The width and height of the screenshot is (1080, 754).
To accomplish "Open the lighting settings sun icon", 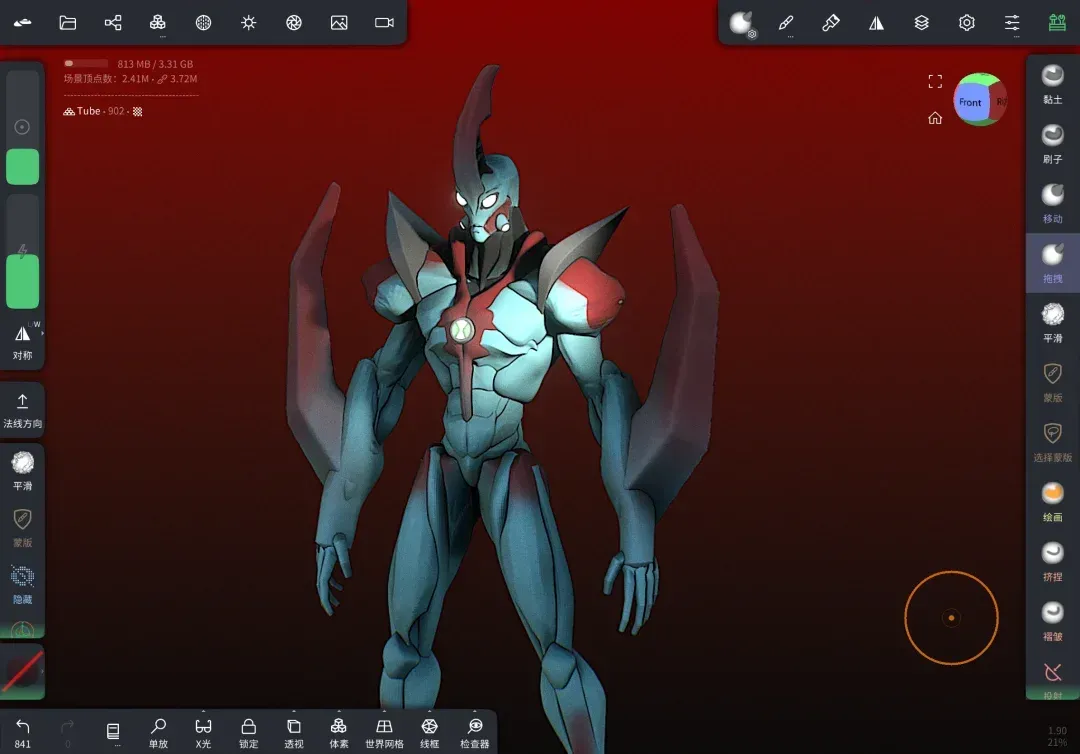I will click(249, 22).
